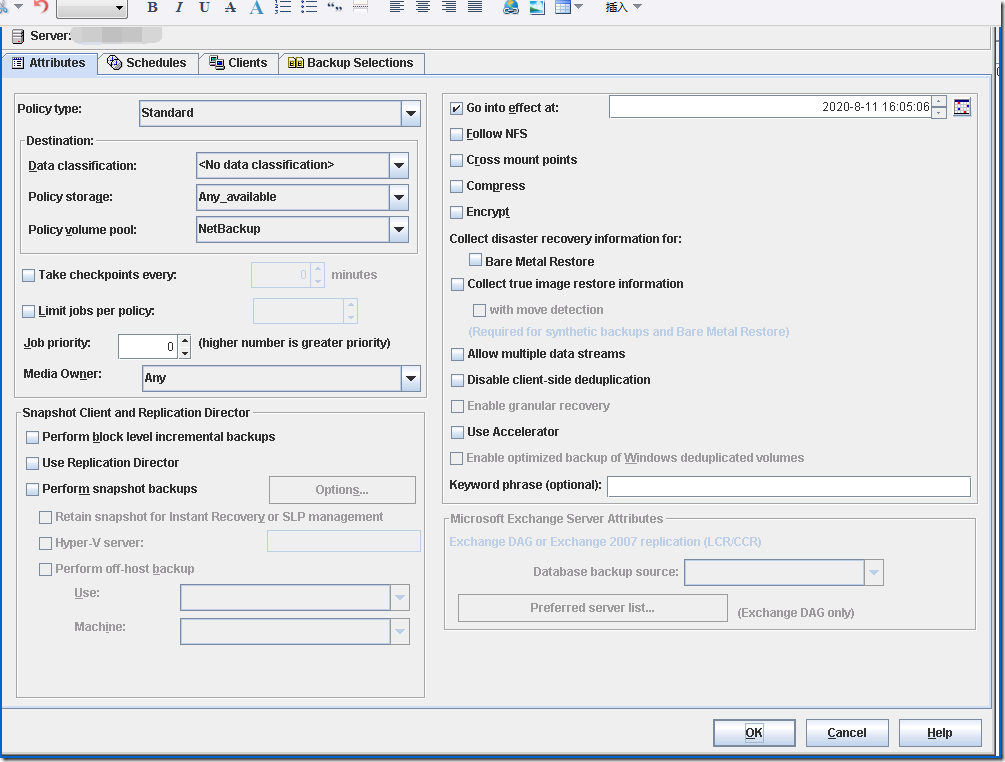1005x762 pixels.
Task: Enable Take checkpoints every checkbox
Action: pos(29,276)
